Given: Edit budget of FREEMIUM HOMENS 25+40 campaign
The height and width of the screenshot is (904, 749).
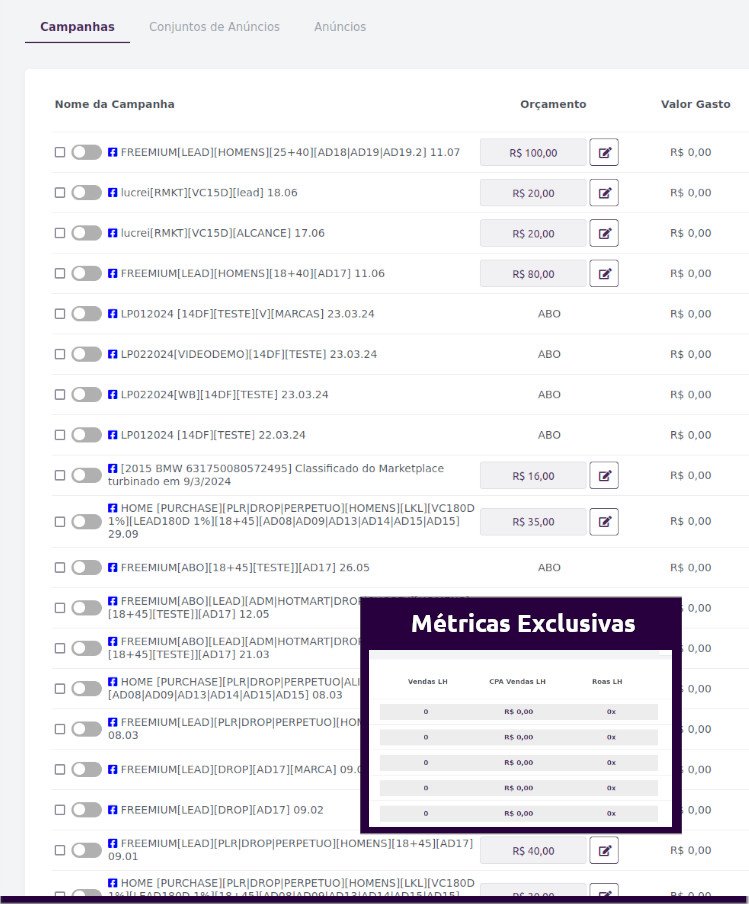Looking at the screenshot, I should click(604, 152).
